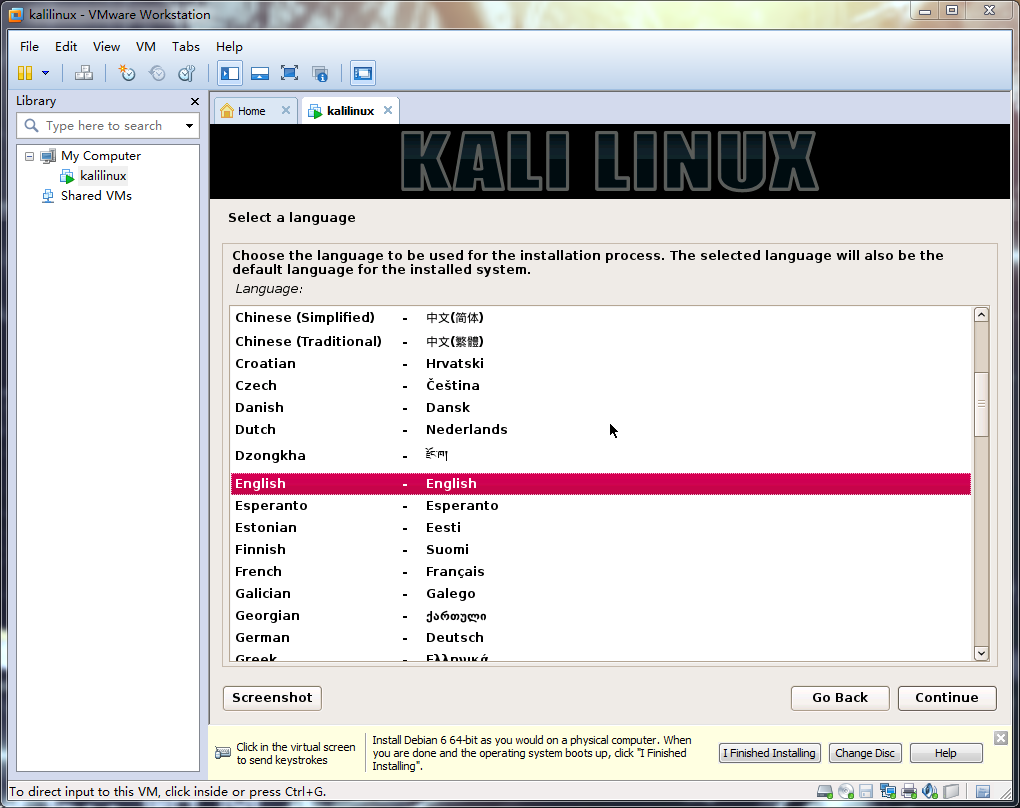Open the Edit menu
Screen dimensions: 1020x808
(66, 47)
